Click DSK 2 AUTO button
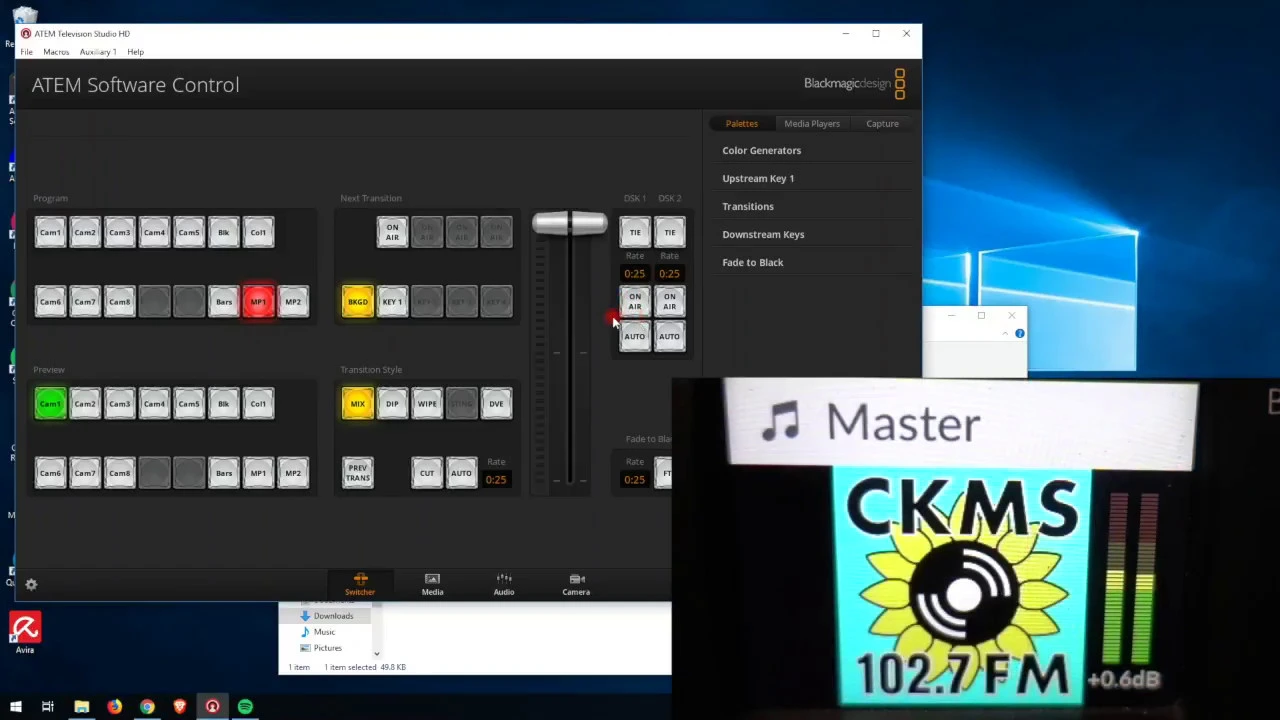Screen dimensions: 1280x720 coord(669,336)
